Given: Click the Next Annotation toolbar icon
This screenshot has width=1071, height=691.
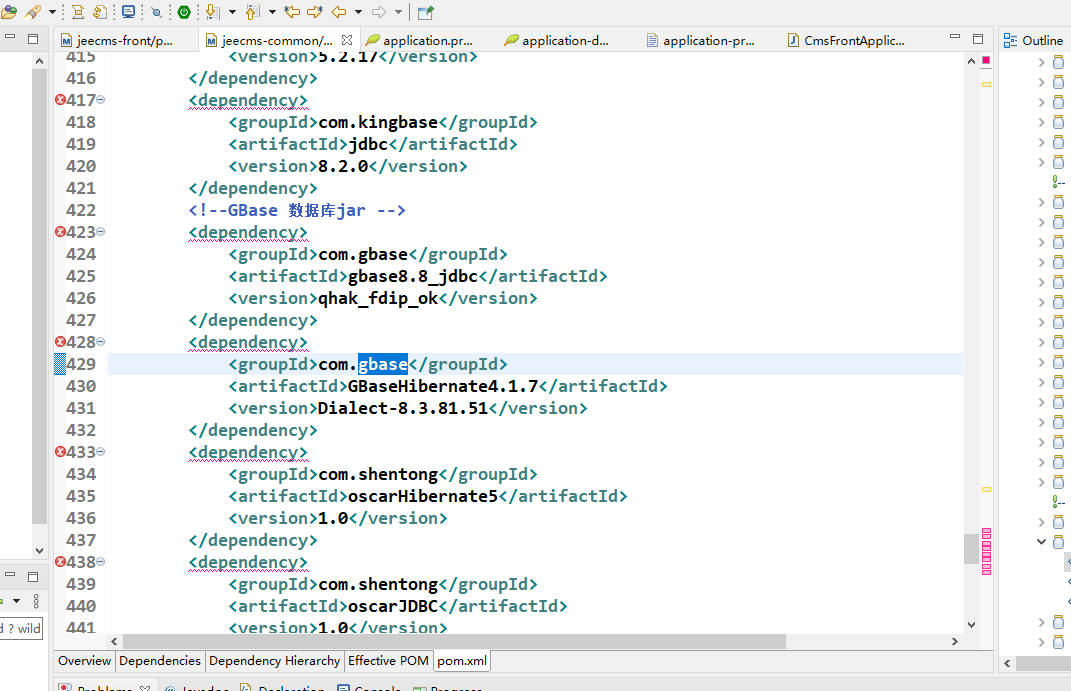Looking at the screenshot, I should pos(212,12).
